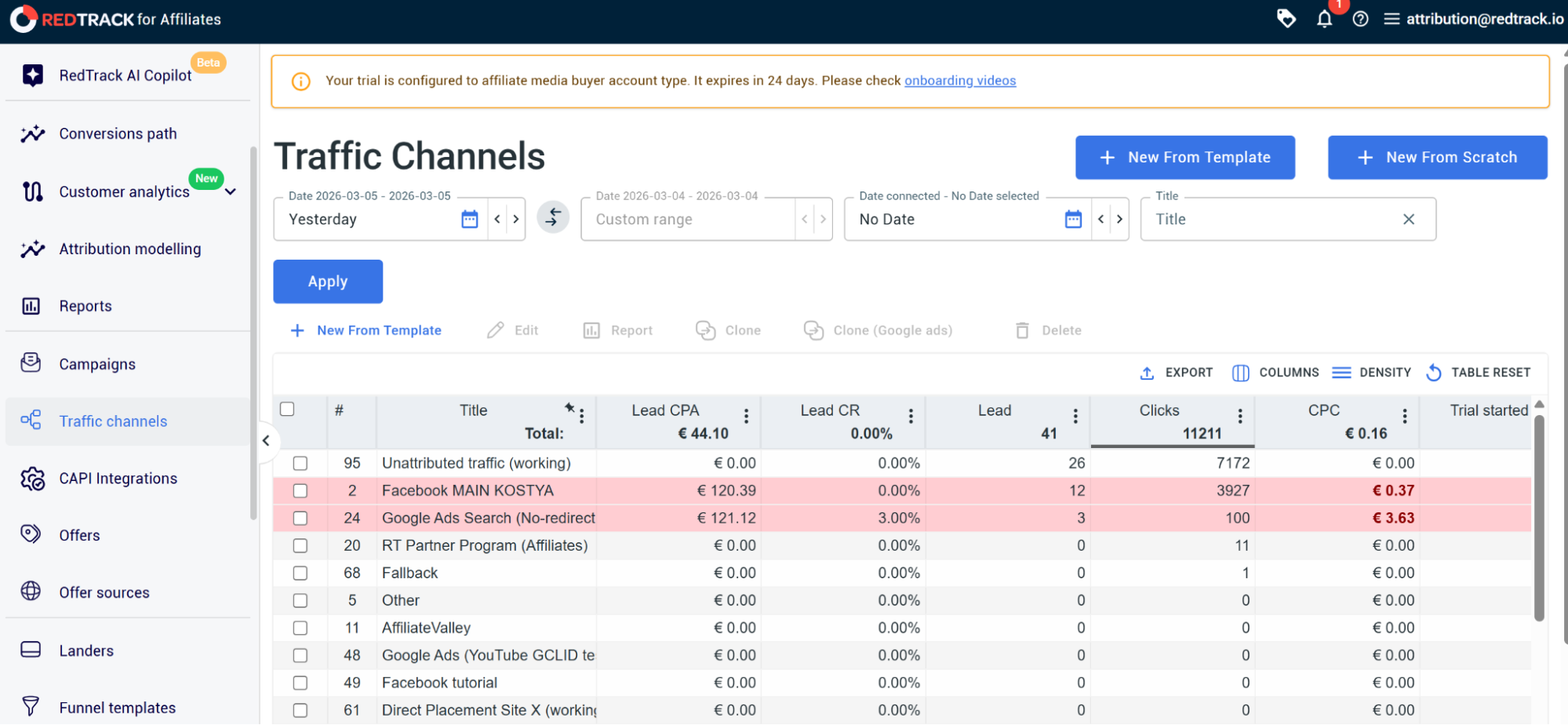Collapse the sidebar with the arrow
This screenshot has height=725, width=1568.
coord(266,440)
